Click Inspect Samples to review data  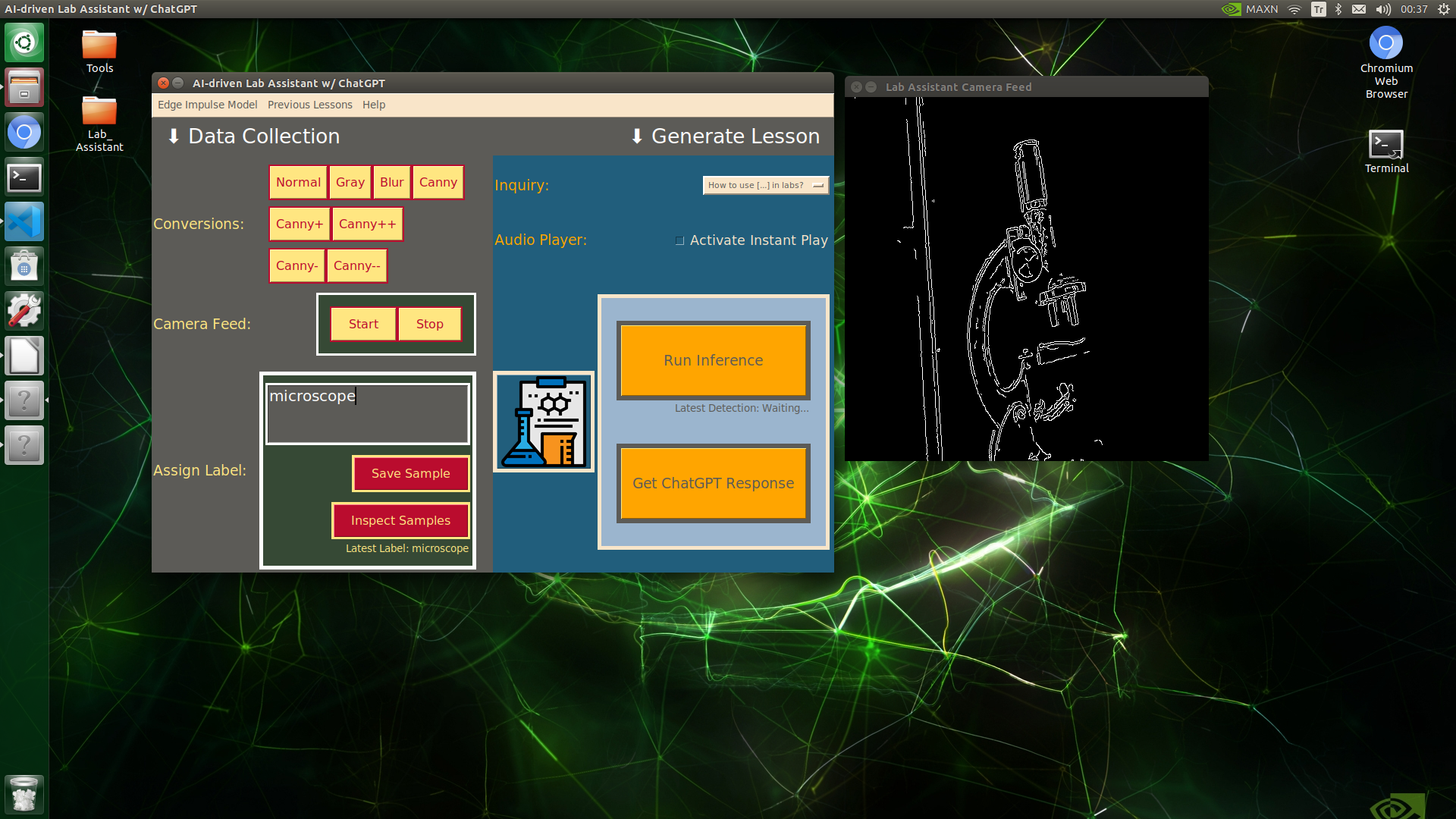[x=400, y=520]
